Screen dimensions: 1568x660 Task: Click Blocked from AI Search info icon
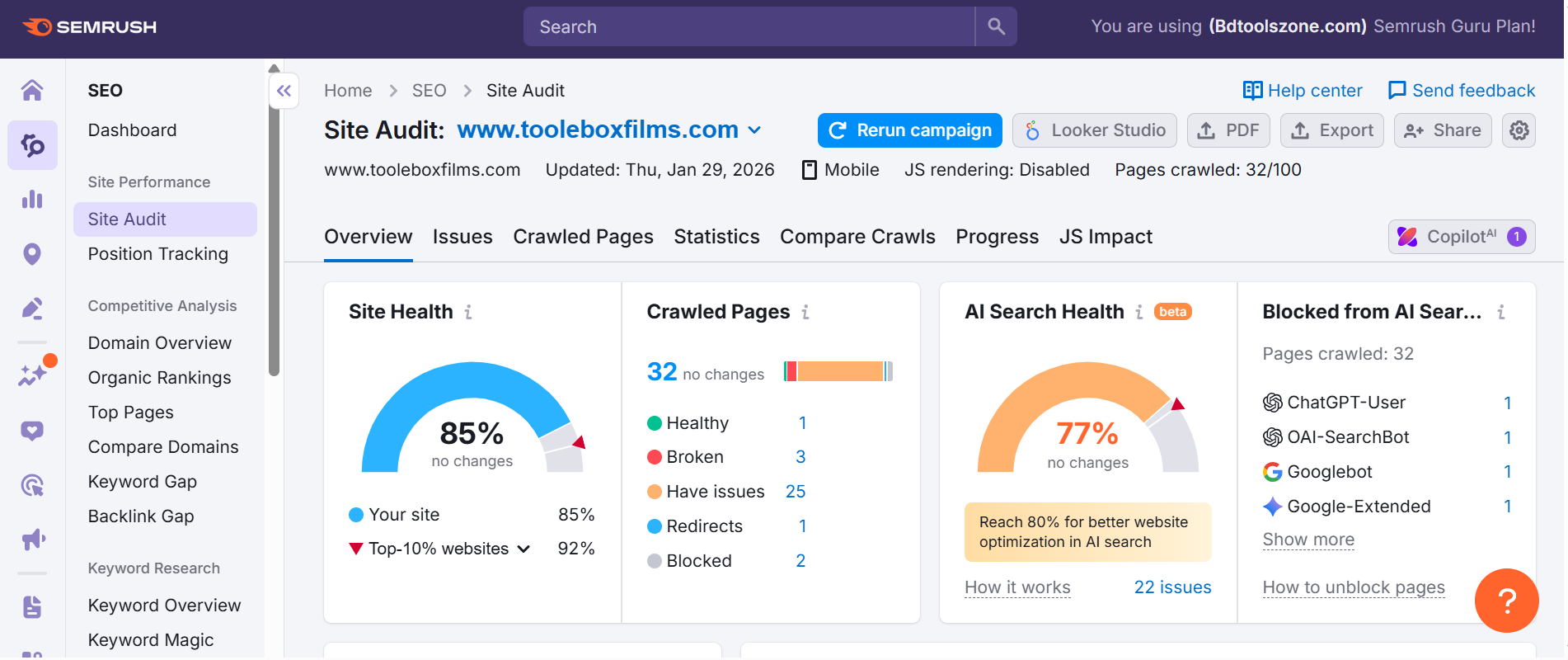(x=1502, y=312)
